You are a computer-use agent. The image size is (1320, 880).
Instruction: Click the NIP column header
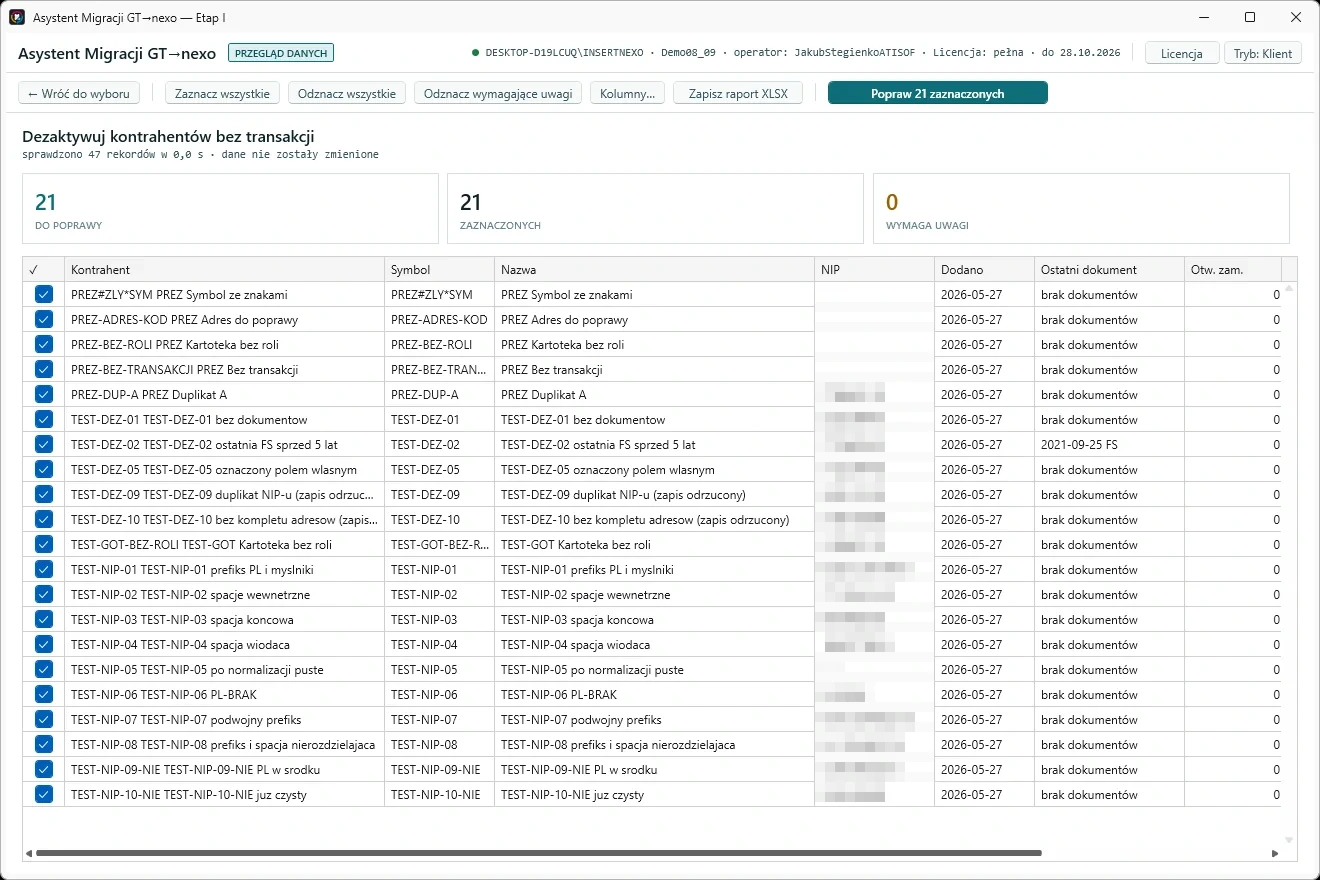coord(874,270)
